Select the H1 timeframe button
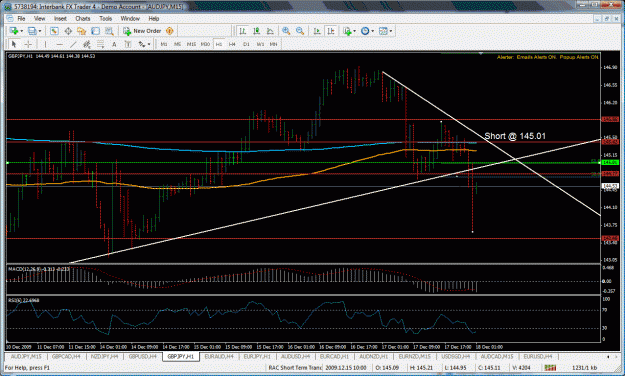Screen dimensions: 625x376 [x=219, y=44]
